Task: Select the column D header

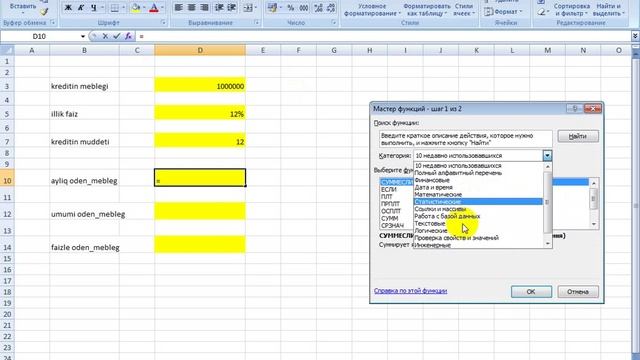Action: [x=200, y=50]
